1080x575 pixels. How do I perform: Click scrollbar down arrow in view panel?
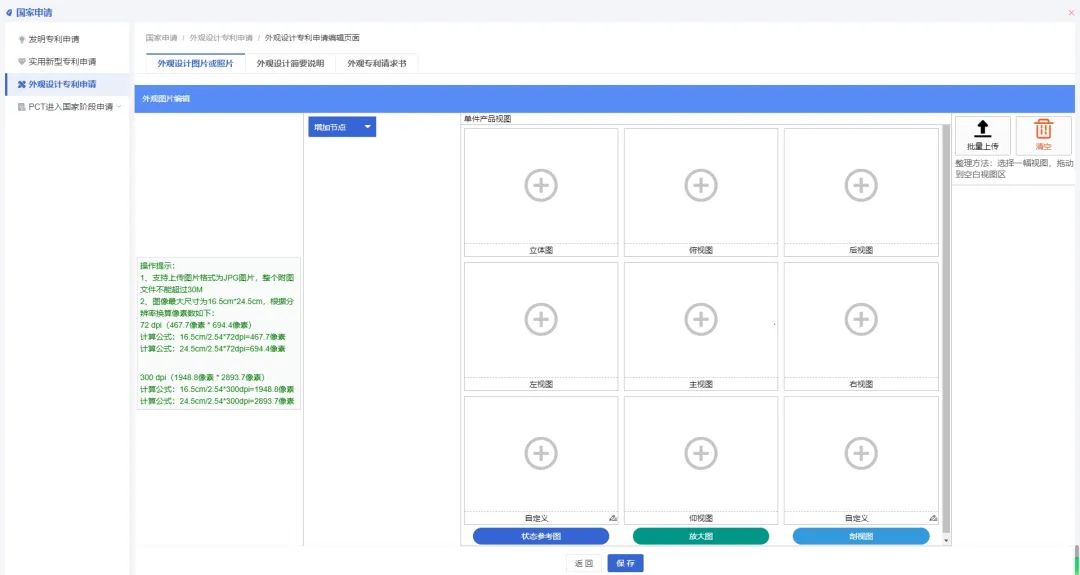(x=946, y=540)
